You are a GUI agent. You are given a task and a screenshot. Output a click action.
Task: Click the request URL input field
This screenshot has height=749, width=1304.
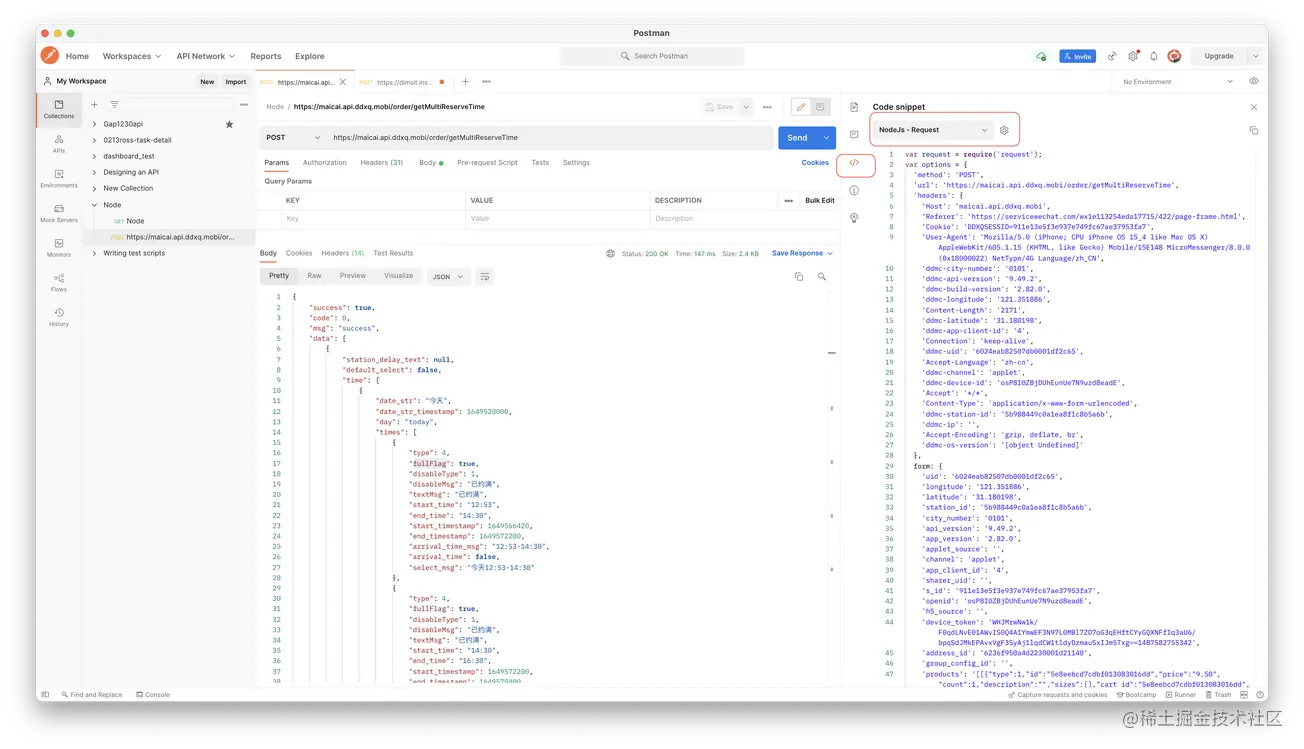pyautogui.click(x=550, y=138)
